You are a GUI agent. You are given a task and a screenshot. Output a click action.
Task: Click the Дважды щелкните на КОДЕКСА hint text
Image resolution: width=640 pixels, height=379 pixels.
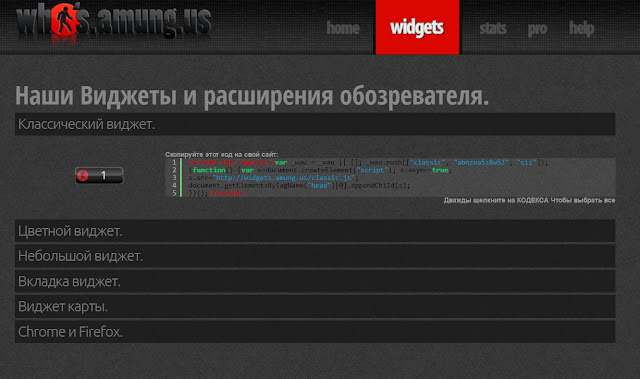tap(529, 200)
